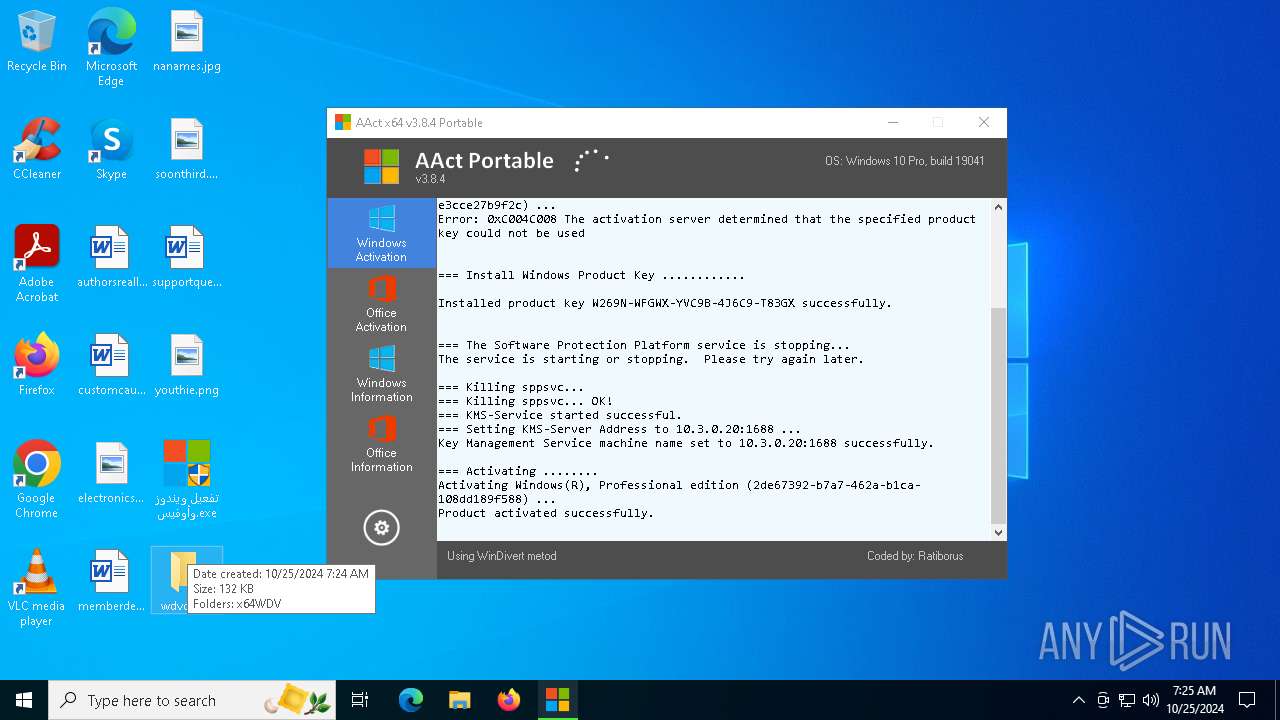Click 'Coded by: Ratiborus' text
The image size is (1280, 720).
click(915, 556)
